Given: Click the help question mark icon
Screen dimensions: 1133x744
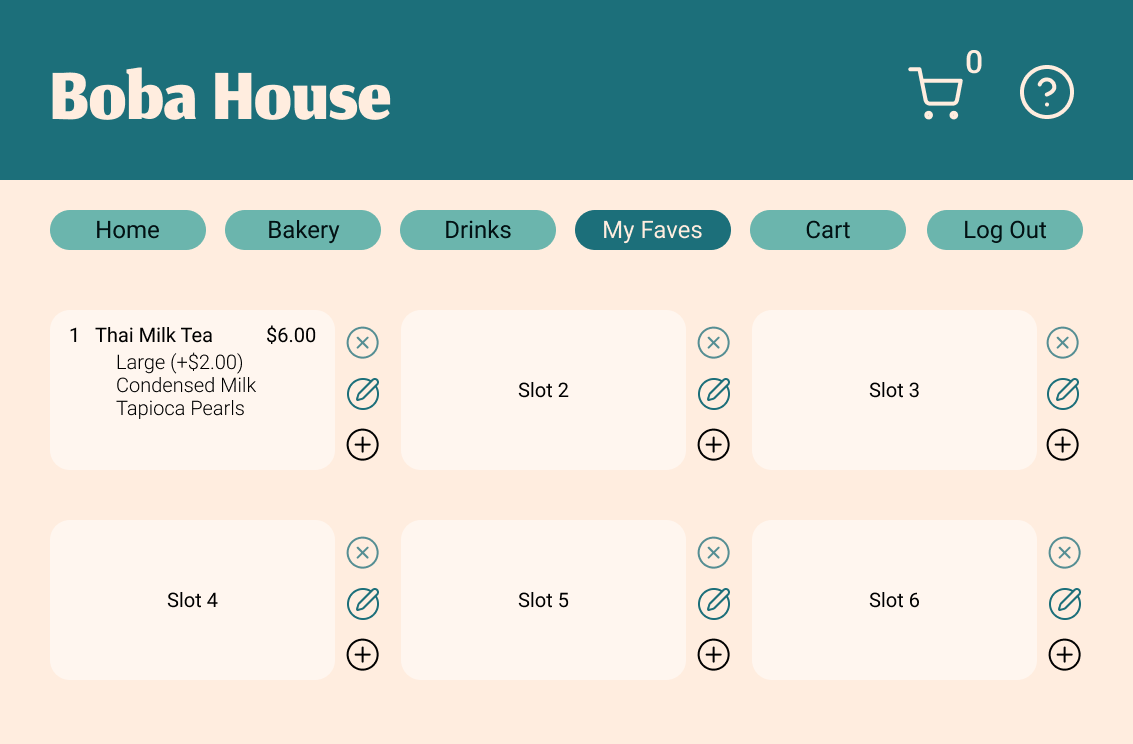Looking at the screenshot, I should coord(1046,93).
